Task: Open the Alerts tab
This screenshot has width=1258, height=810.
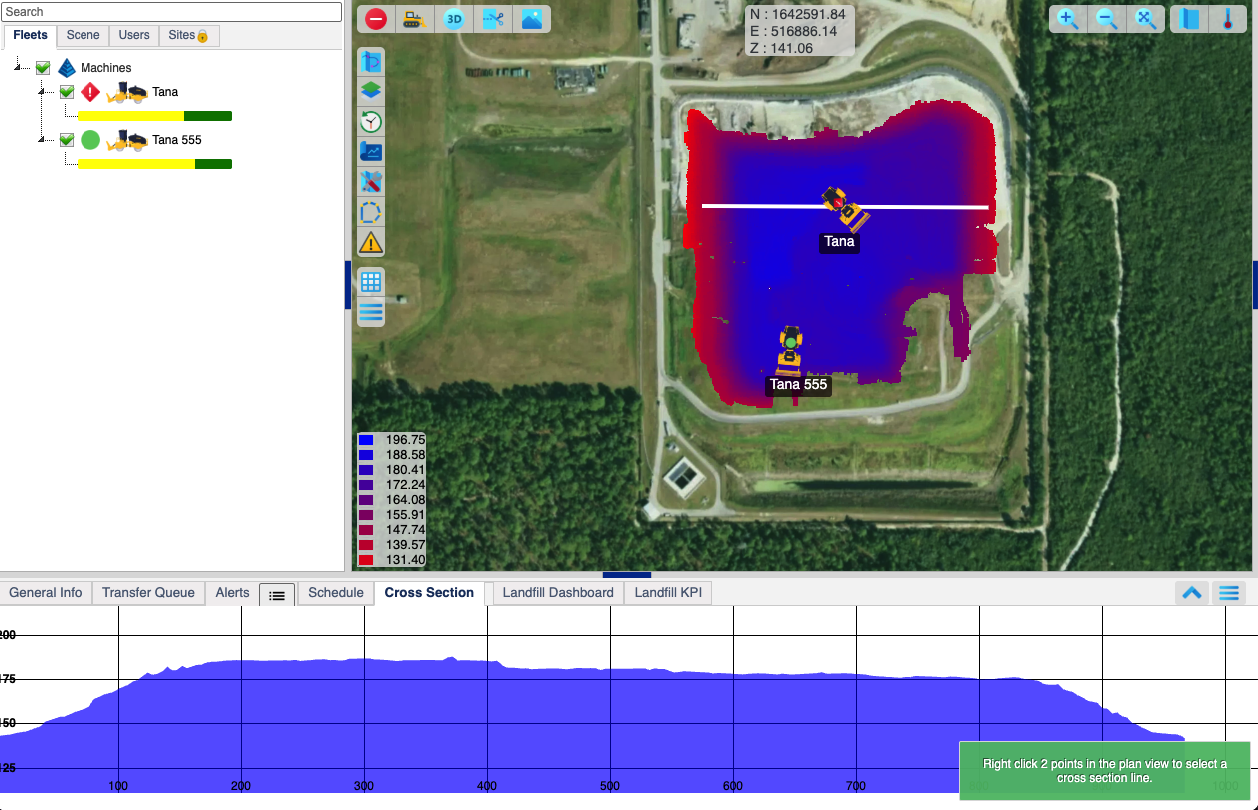Action: pyautogui.click(x=232, y=593)
